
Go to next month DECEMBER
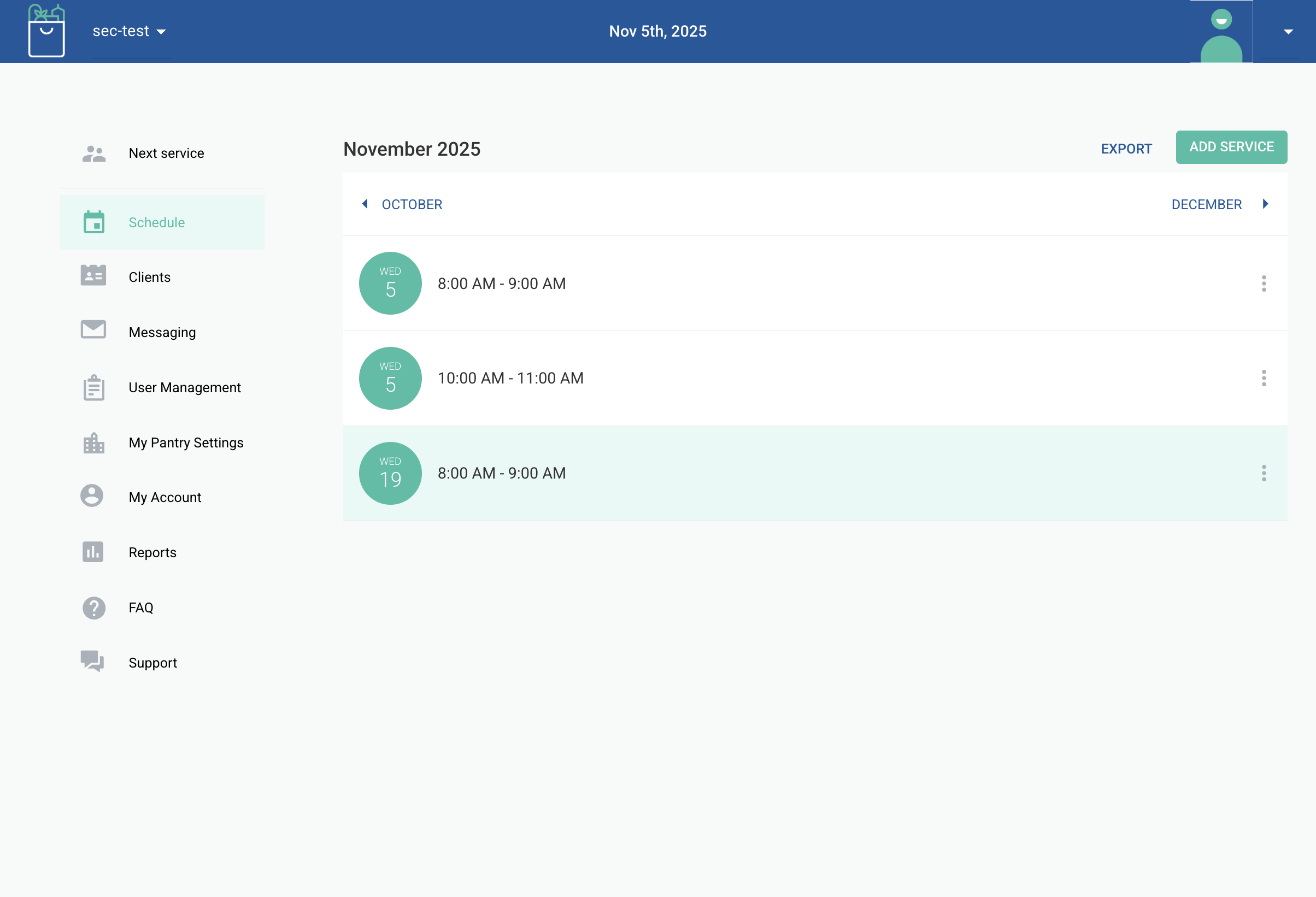click(1206, 204)
